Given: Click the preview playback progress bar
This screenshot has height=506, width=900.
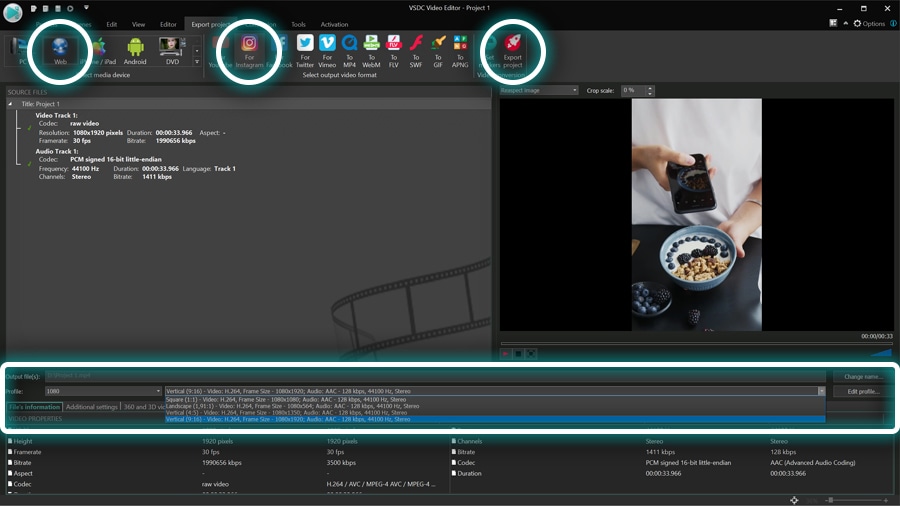Looking at the screenshot, I should click(x=696, y=344).
